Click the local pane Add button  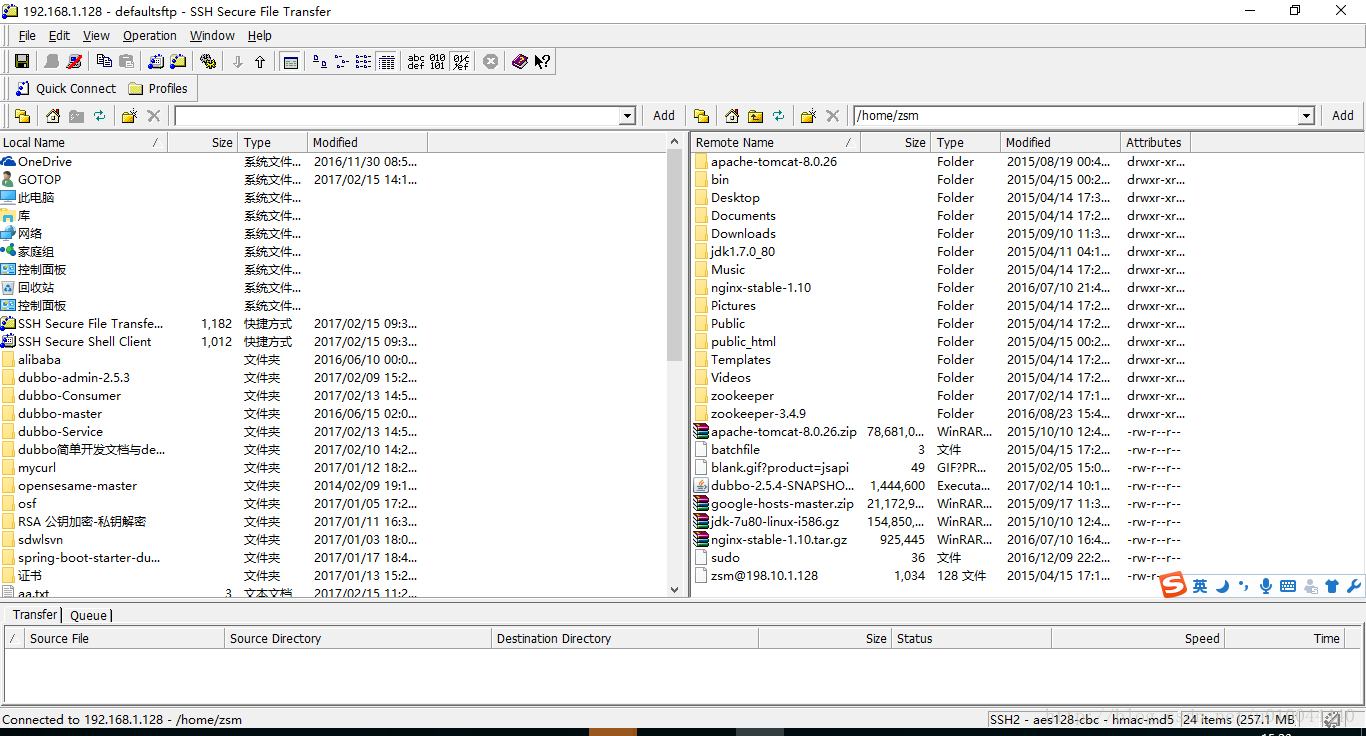pyautogui.click(x=664, y=116)
